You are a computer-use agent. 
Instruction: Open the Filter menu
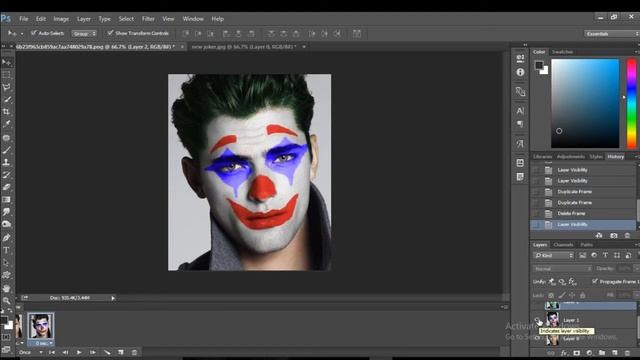coord(148,19)
